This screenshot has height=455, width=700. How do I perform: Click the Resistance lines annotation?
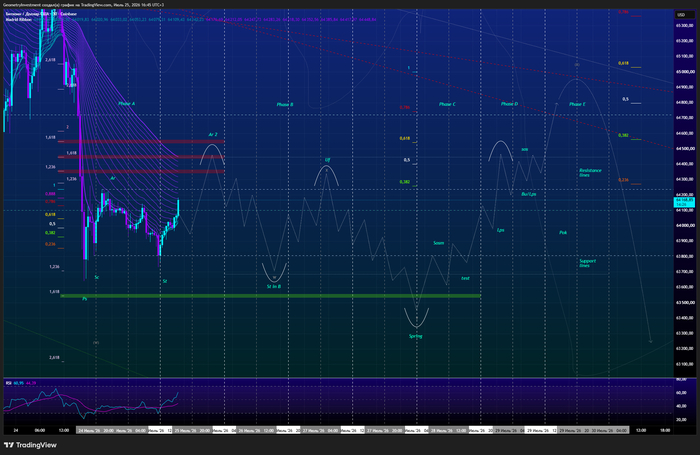coord(590,172)
